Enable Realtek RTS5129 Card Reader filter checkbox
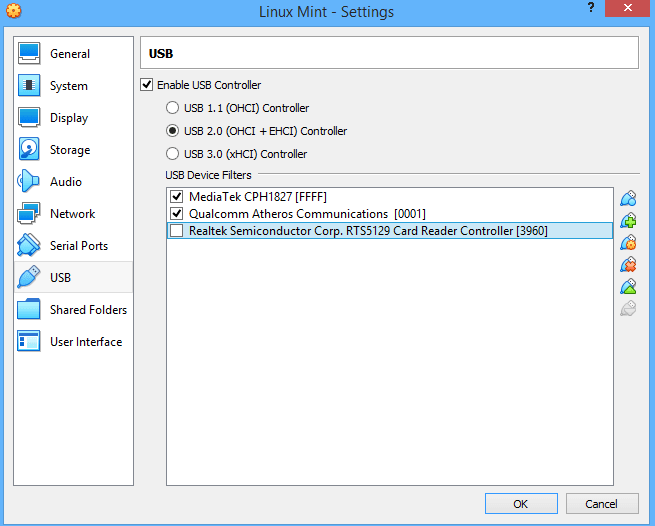The image size is (655, 526). (177, 231)
